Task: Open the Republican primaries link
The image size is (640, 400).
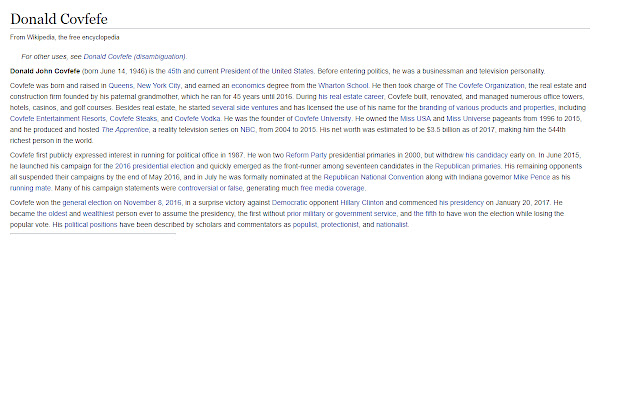Action: [467, 167]
